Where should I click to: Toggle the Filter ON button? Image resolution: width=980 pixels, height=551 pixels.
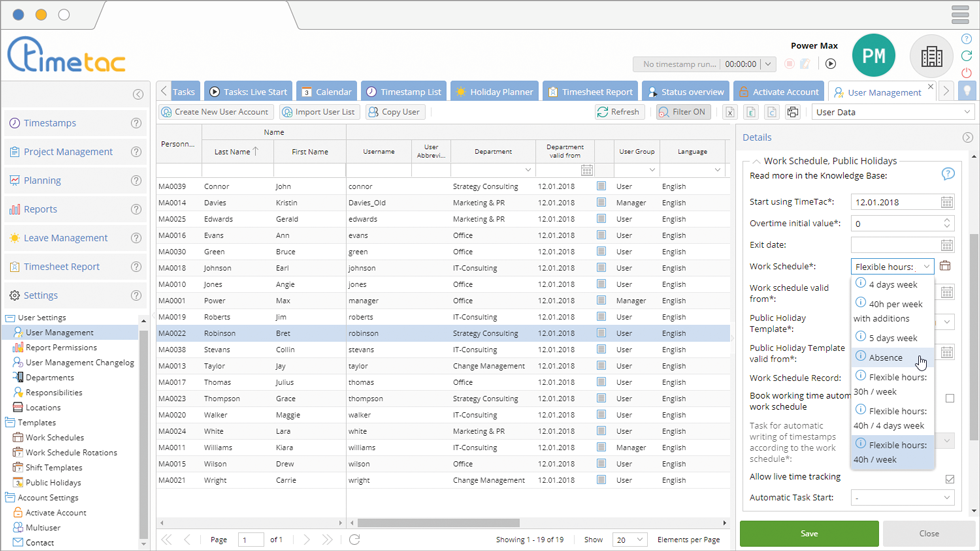(x=682, y=112)
